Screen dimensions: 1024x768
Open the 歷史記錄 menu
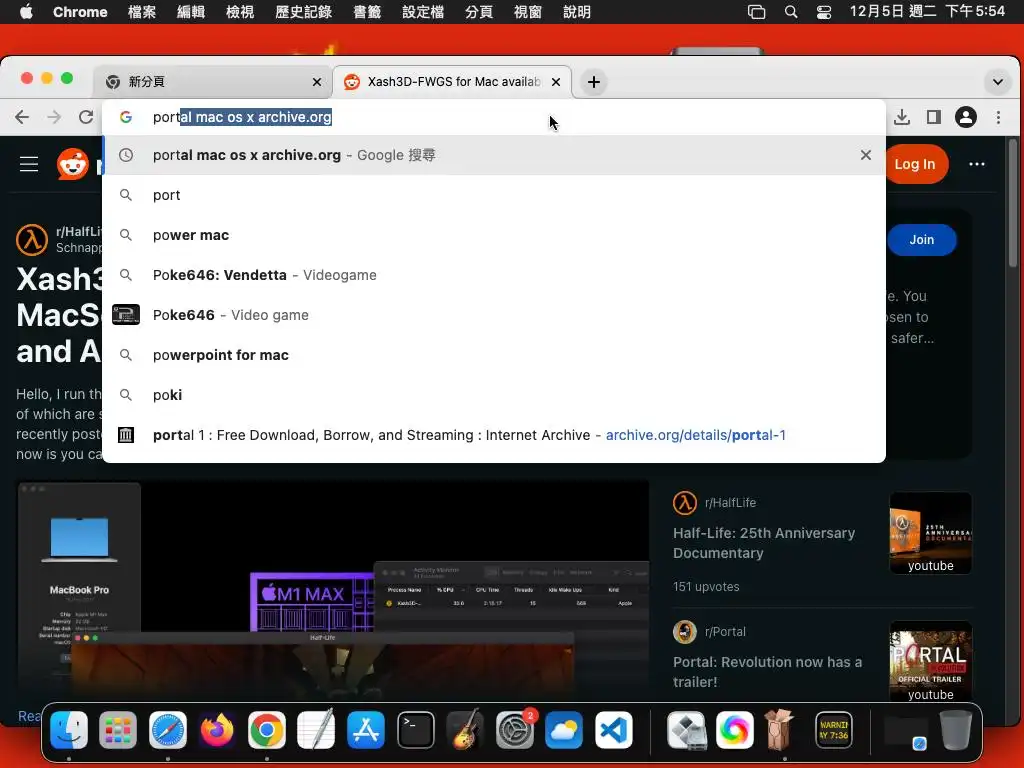[x=303, y=12]
